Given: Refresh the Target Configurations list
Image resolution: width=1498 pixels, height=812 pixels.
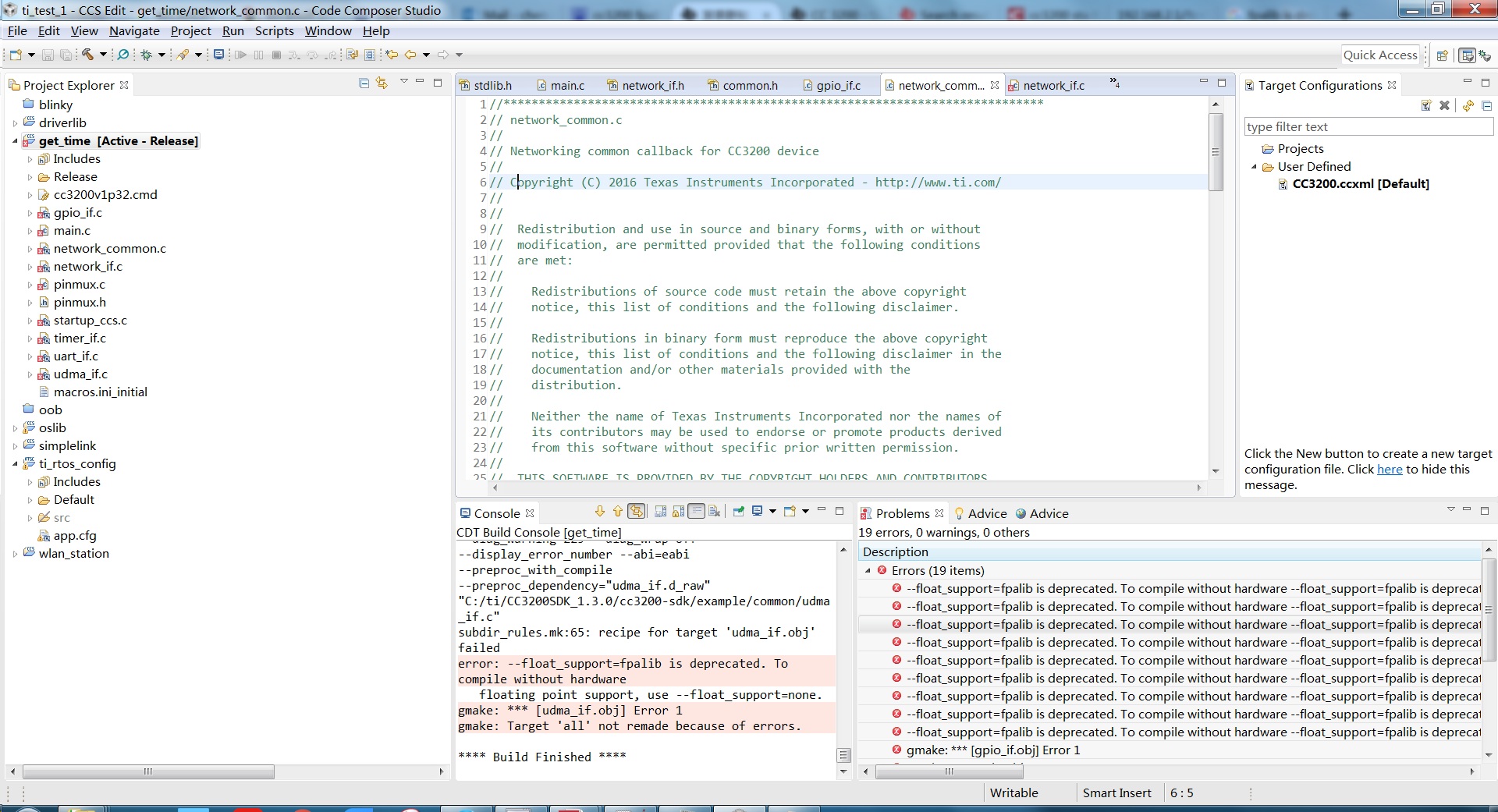Looking at the screenshot, I should point(1468,105).
